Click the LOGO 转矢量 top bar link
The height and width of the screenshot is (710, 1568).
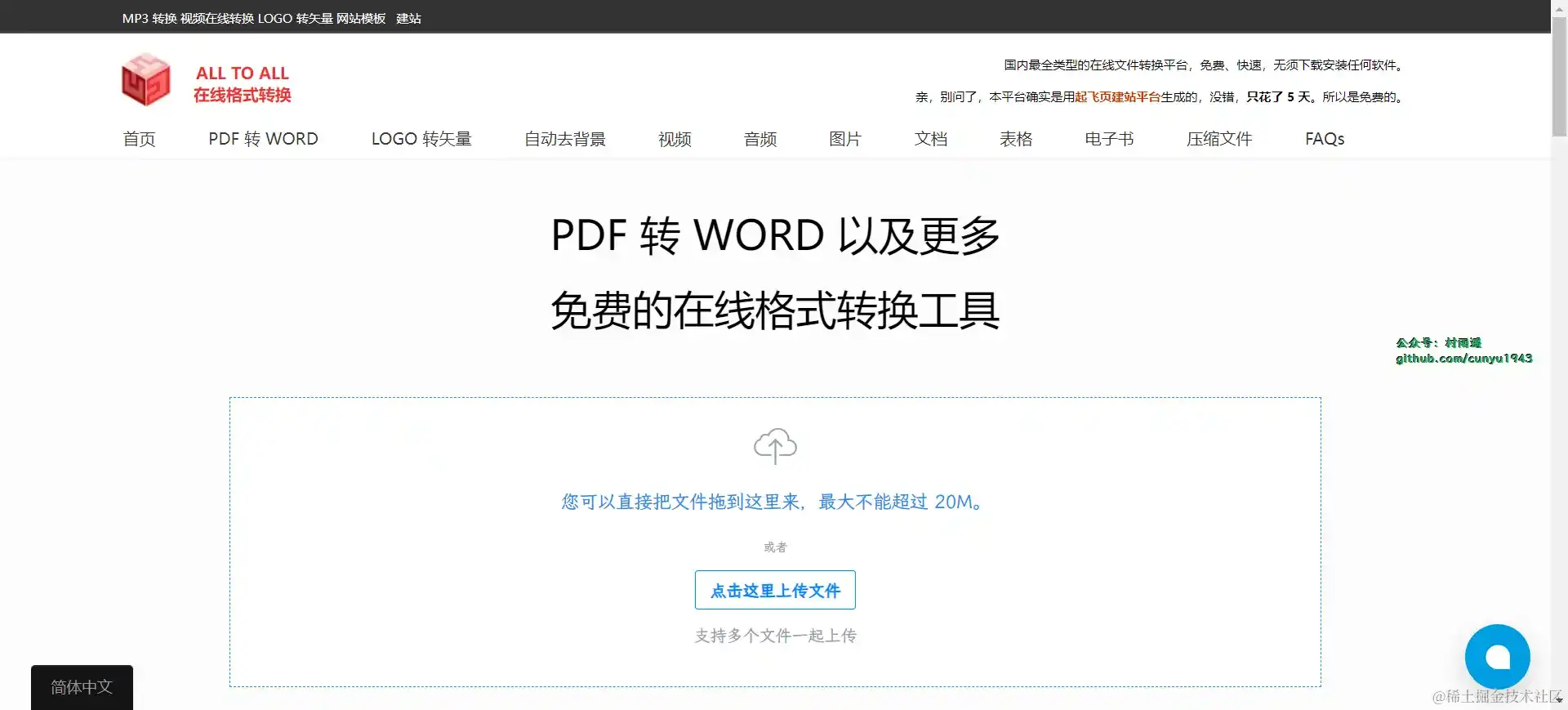[x=296, y=18]
